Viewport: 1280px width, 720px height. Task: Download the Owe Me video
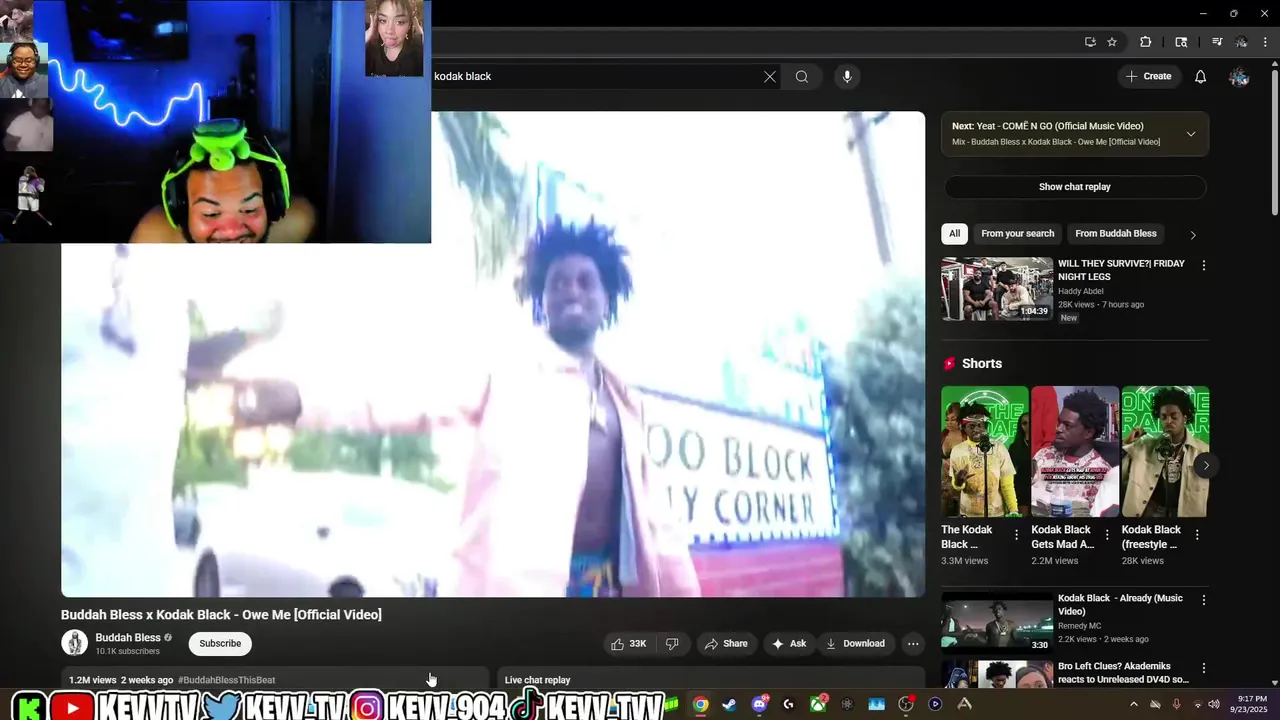pos(855,644)
